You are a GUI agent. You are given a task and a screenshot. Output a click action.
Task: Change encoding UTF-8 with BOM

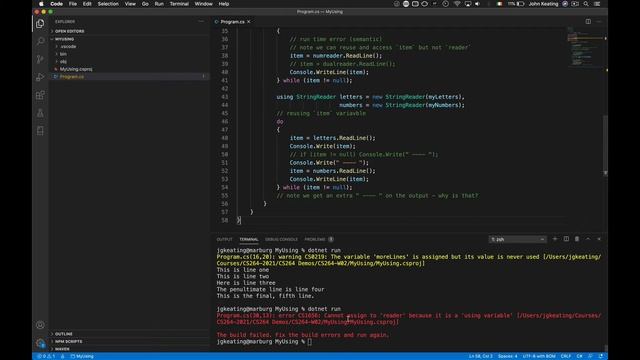pyautogui.click(x=539, y=356)
